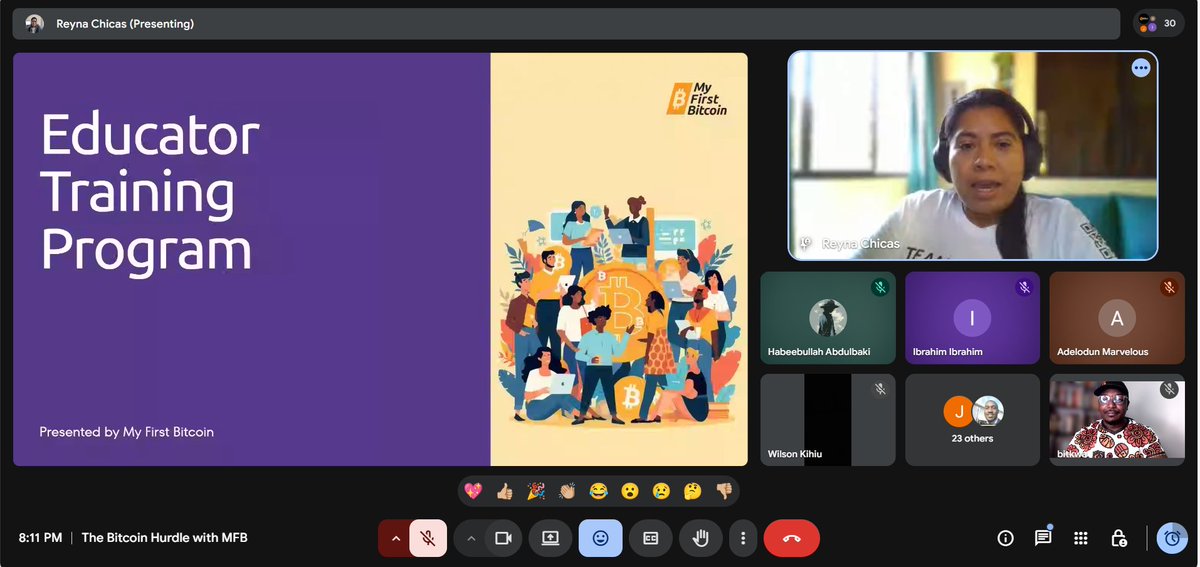Send sad face emoji reaction
The image size is (1200, 567).
[661, 491]
